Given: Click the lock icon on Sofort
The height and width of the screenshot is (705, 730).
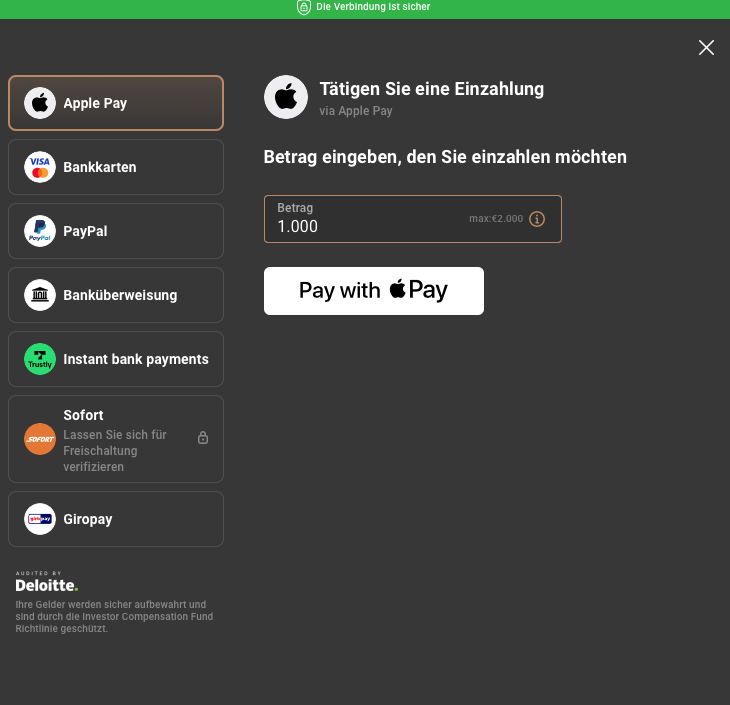Looking at the screenshot, I should (203, 438).
